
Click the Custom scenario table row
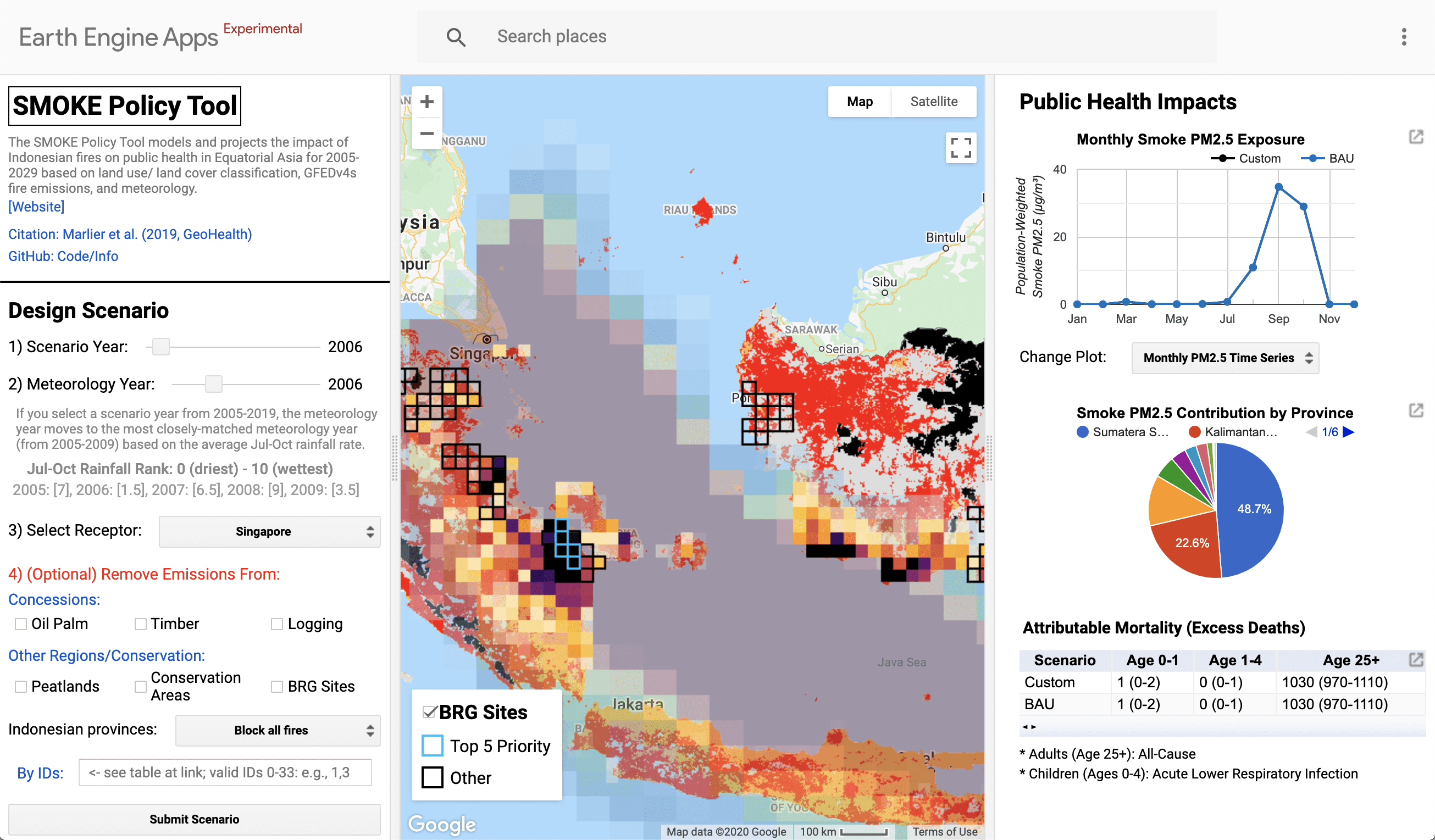tap(1222, 682)
